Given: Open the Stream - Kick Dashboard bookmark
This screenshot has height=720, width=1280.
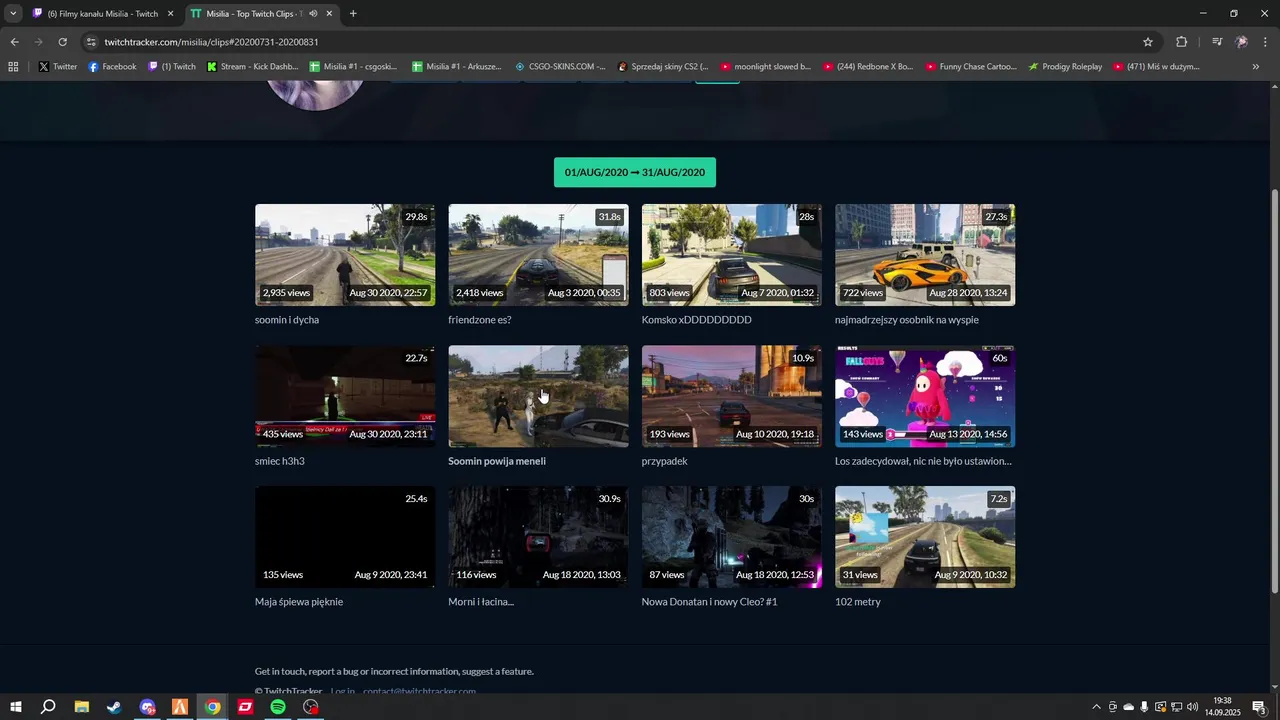Looking at the screenshot, I should (253, 67).
